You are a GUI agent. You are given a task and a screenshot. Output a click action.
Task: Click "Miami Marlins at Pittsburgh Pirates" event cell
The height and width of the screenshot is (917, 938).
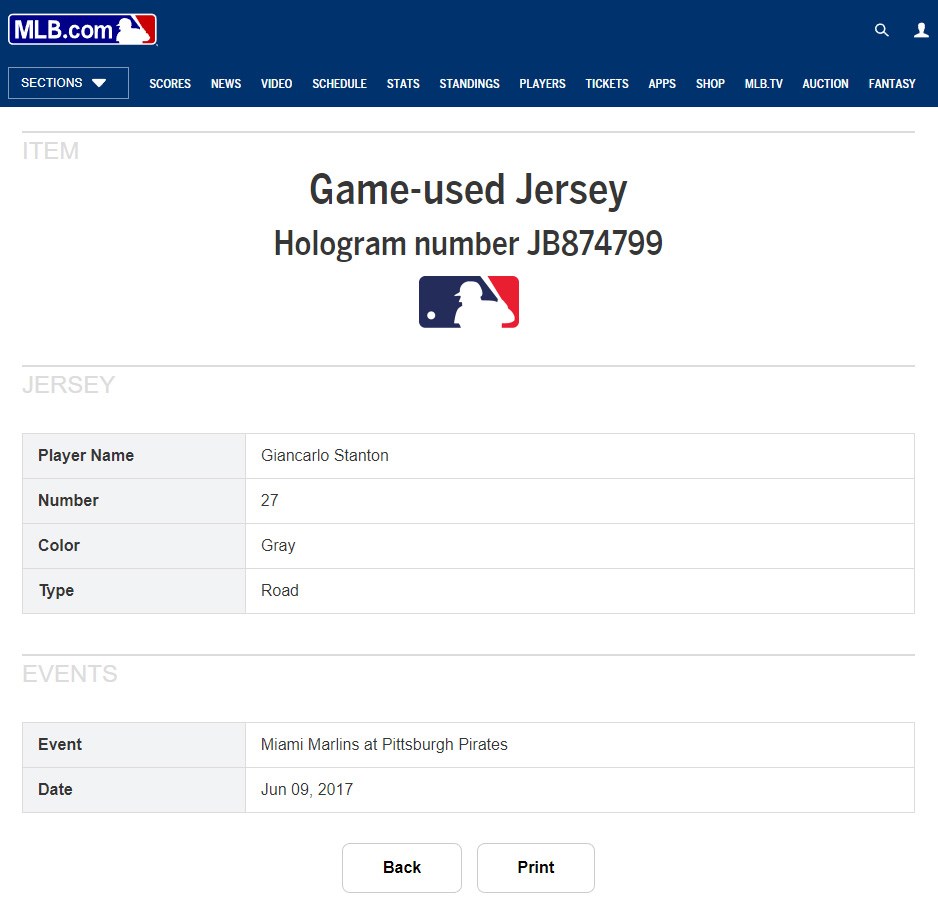coord(580,745)
